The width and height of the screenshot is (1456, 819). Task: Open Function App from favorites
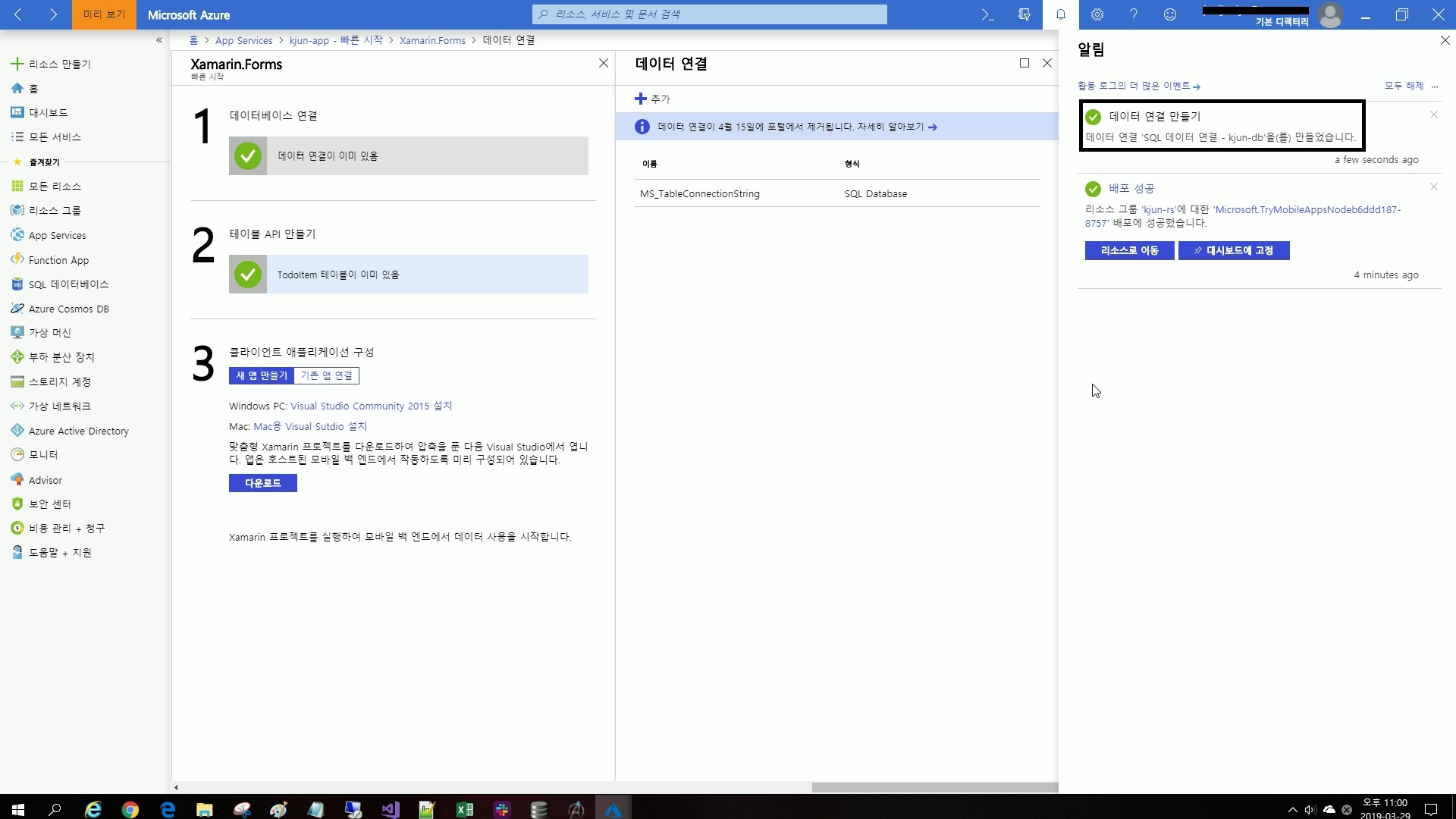[58, 260]
